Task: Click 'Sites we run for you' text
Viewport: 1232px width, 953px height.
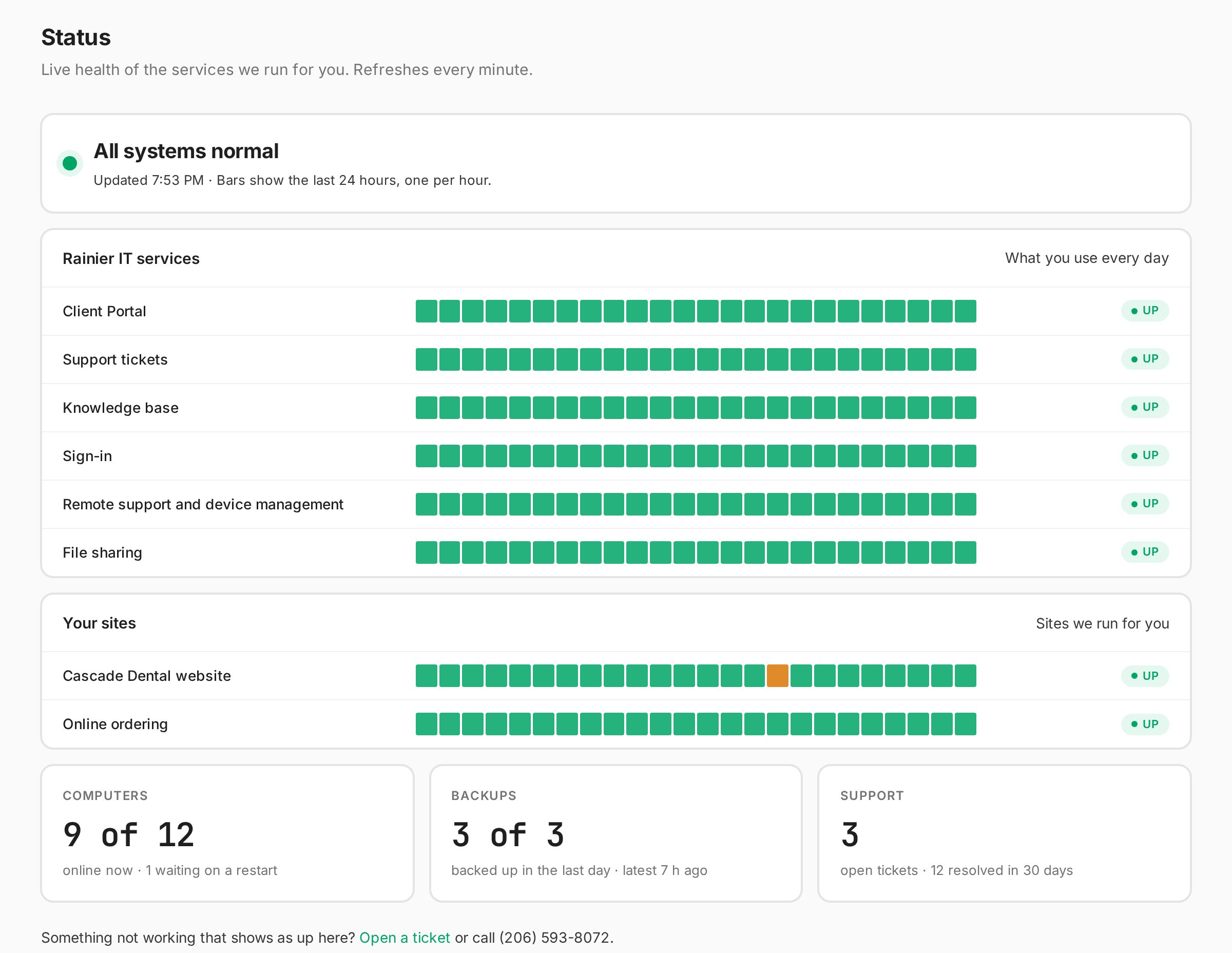Action: pos(1102,623)
